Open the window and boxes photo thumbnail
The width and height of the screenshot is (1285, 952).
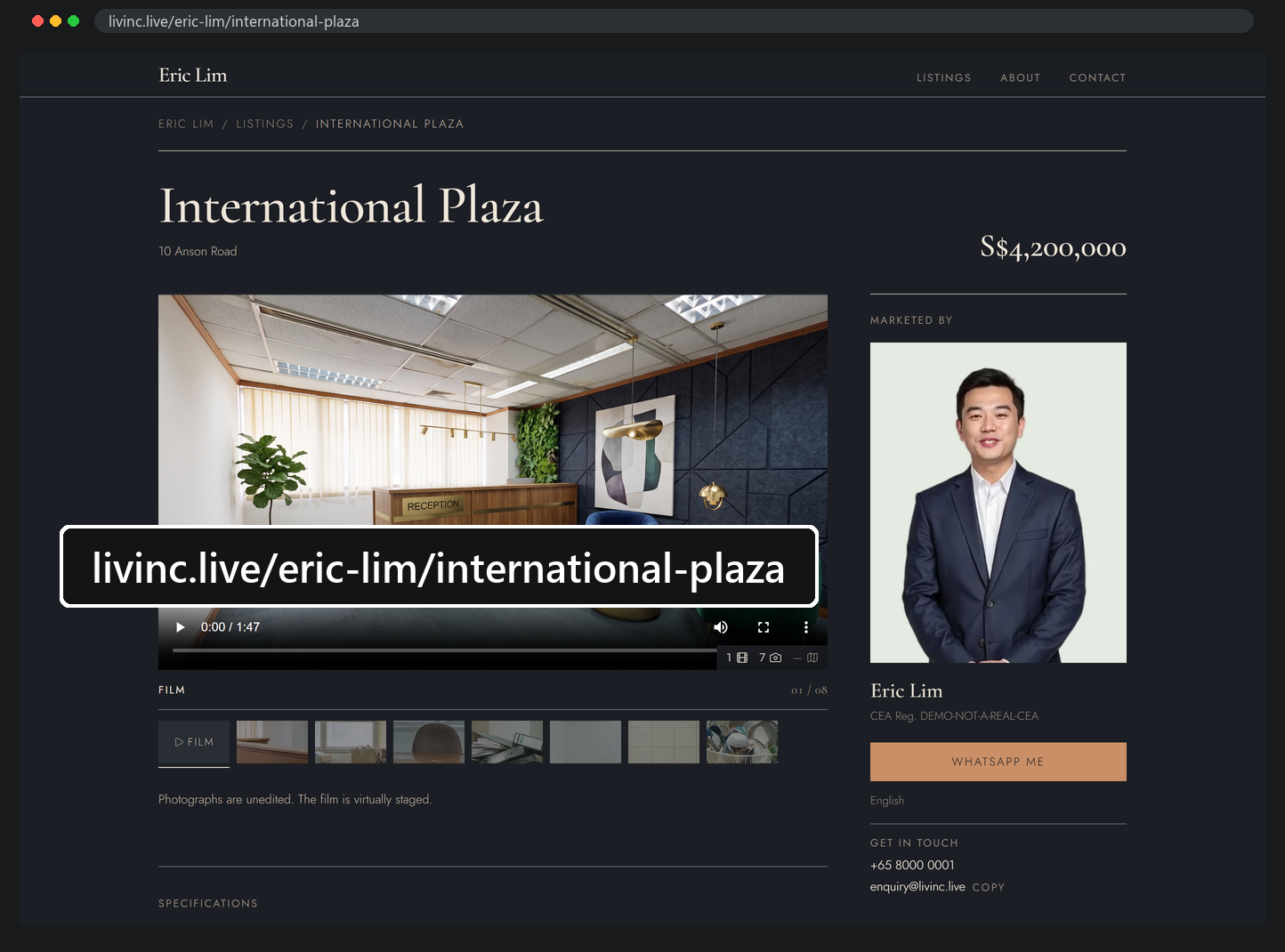(x=351, y=742)
